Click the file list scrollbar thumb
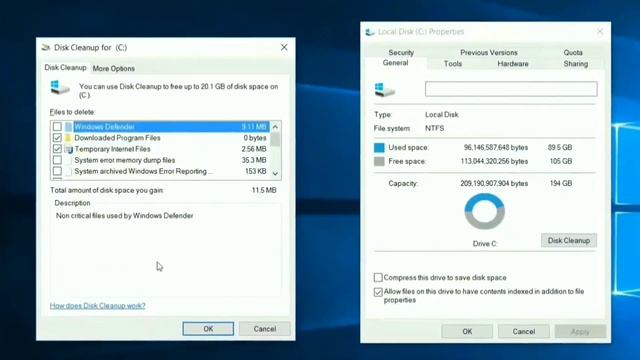 pos(276,139)
